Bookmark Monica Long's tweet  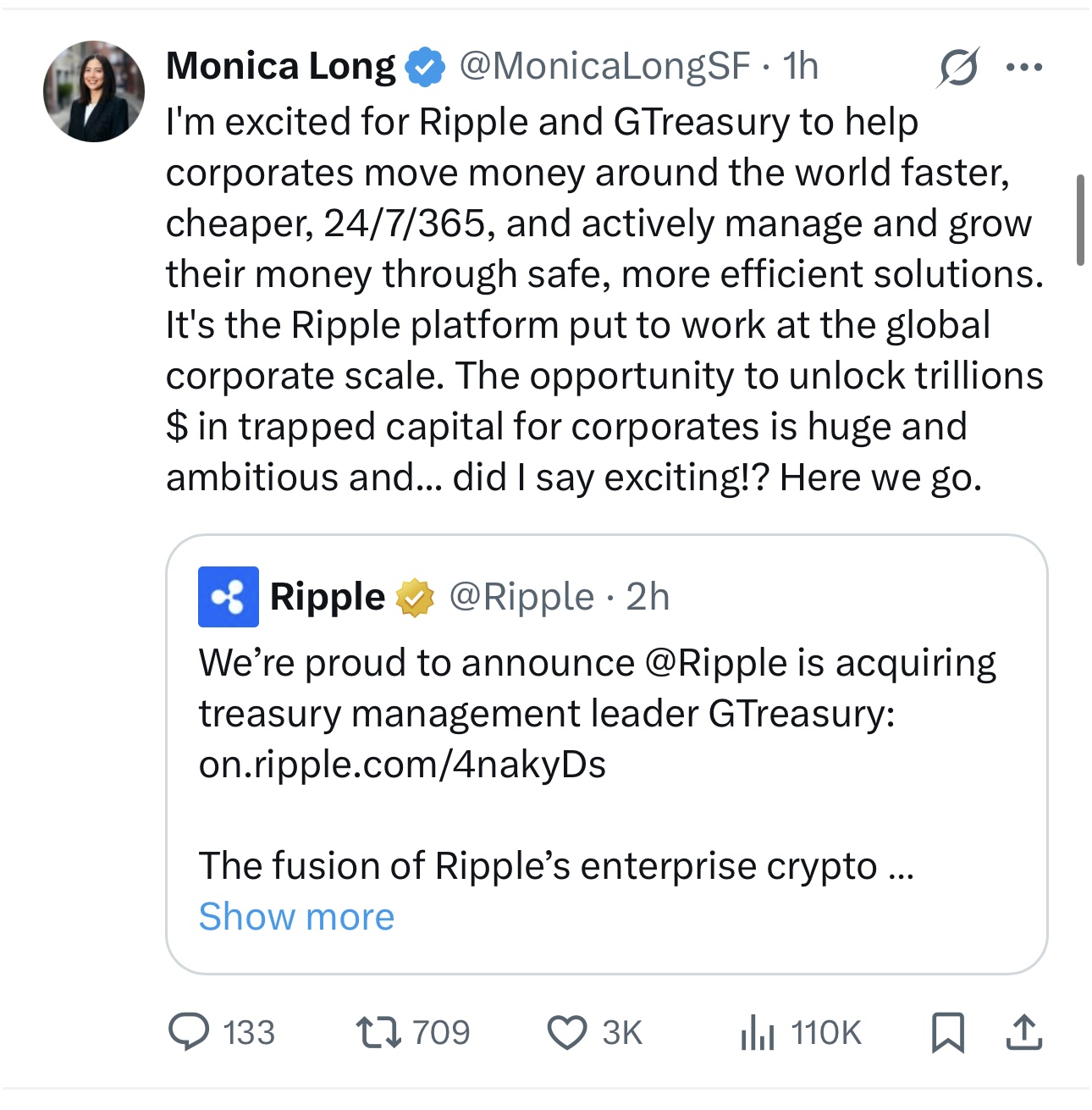947,1033
